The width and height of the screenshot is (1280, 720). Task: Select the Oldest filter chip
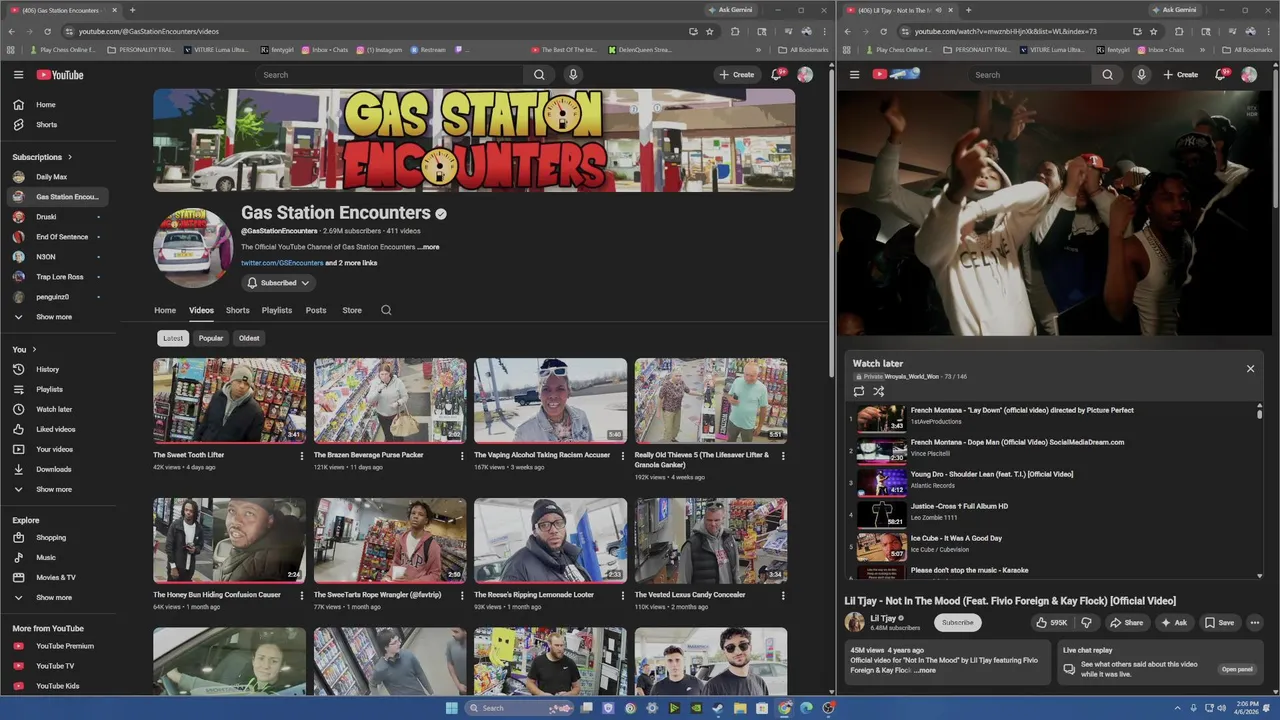(x=249, y=338)
